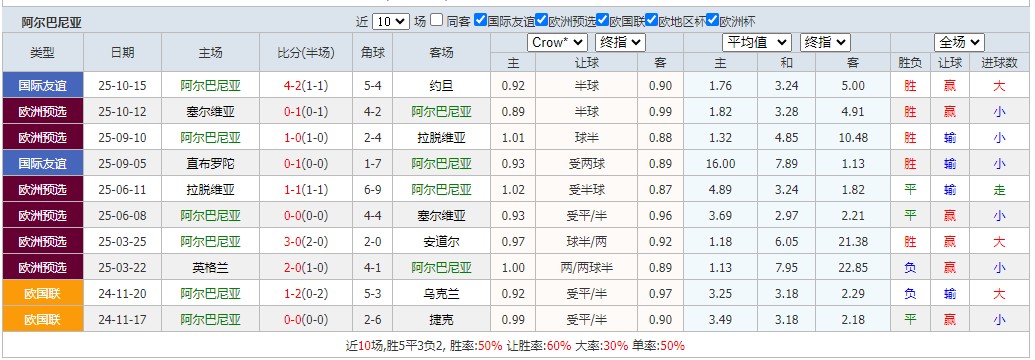This screenshot has height=360, width=1035.
Task: Click the 近10场 summary statistics line
Action: point(516,345)
